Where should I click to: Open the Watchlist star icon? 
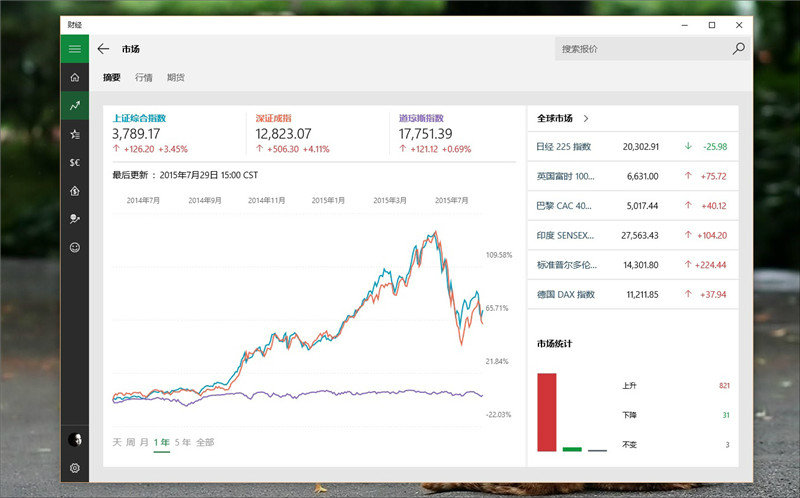pos(75,133)
